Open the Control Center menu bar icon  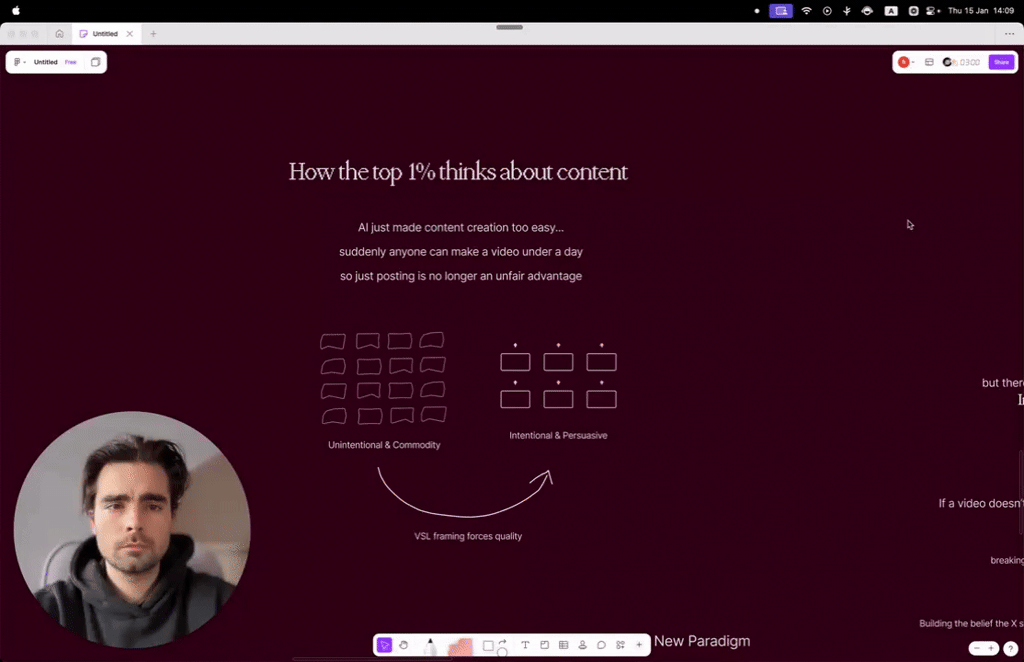(x=933, y=10)
